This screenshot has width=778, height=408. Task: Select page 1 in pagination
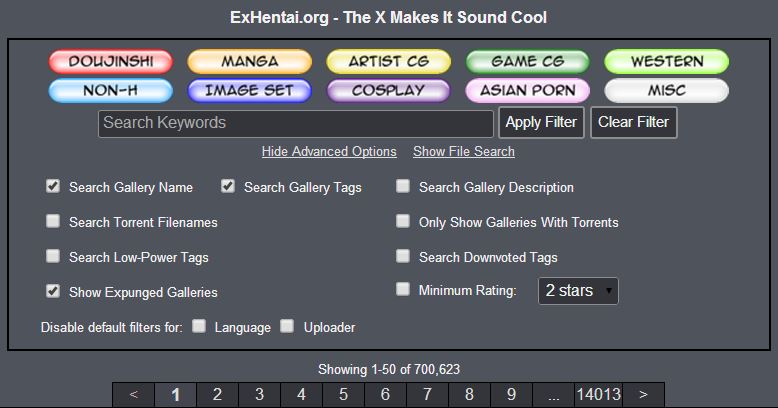176,395
